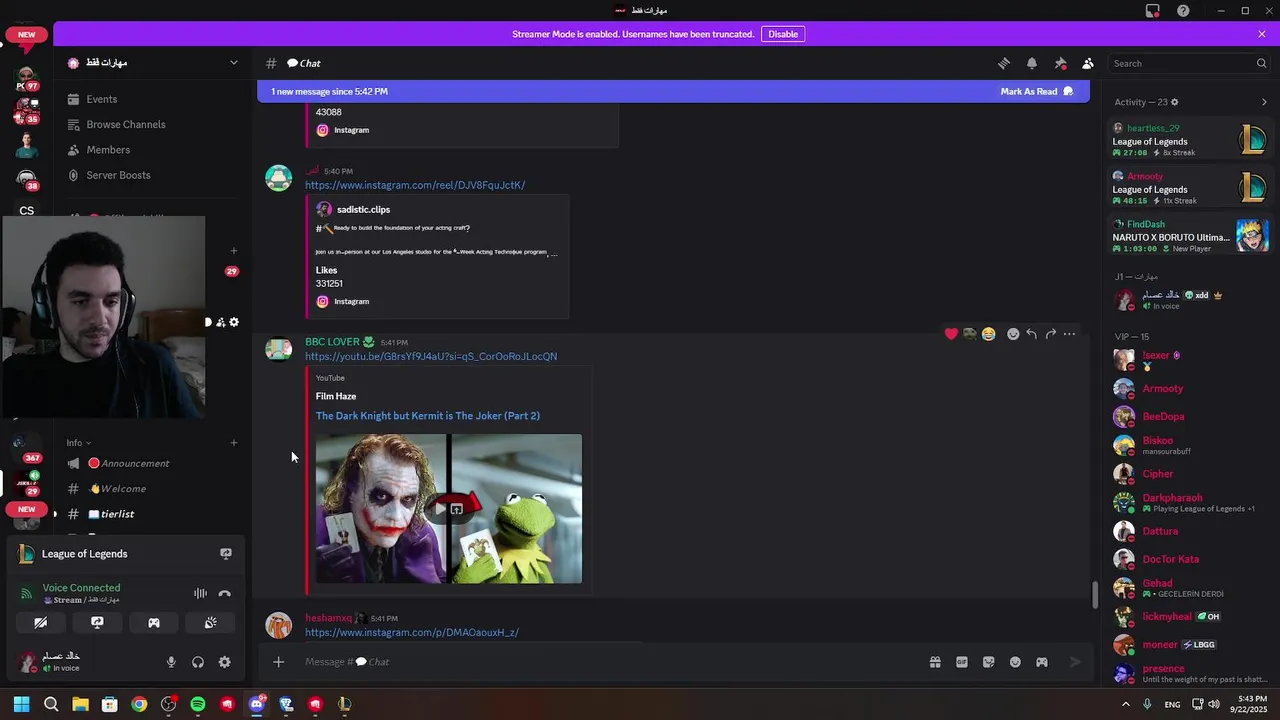The width and height of the screenshot is (1280, 720).
Task: Open Instagram reel link DJV8FquJctK
Action: 415,185
